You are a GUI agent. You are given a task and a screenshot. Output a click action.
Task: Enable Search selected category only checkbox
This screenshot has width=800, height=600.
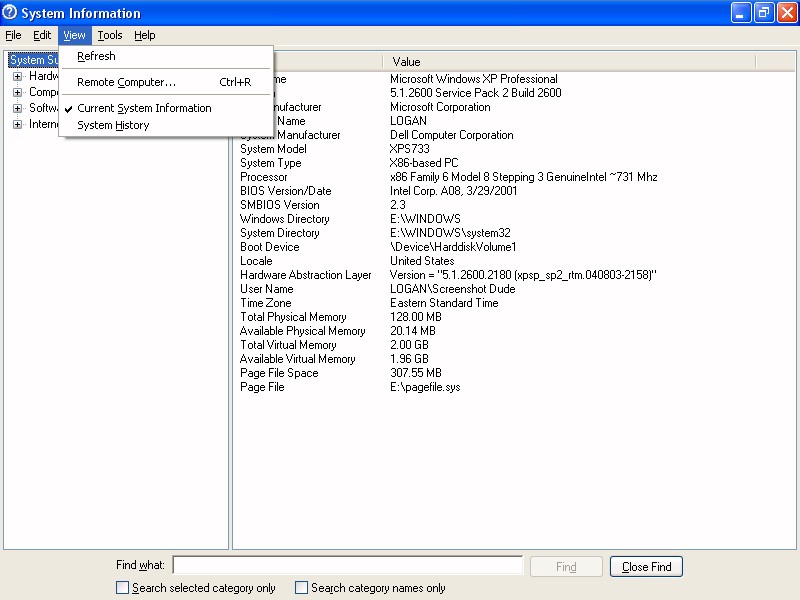click(x=122, y=588)
